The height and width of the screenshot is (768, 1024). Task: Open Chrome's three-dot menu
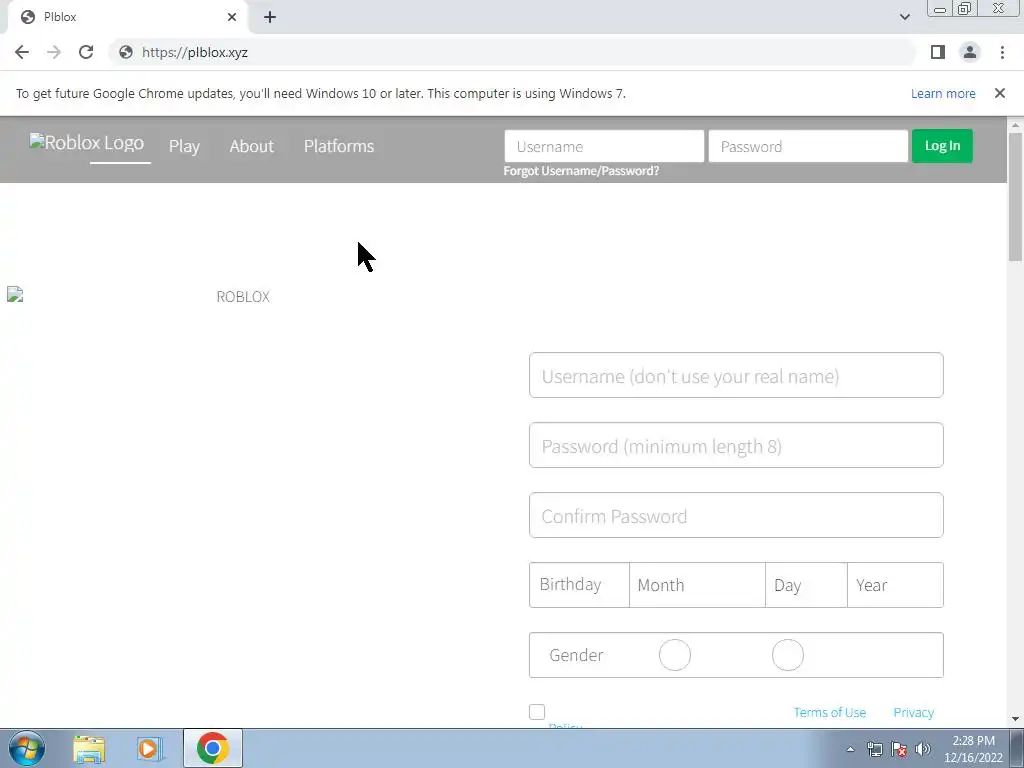(1002, 52)
